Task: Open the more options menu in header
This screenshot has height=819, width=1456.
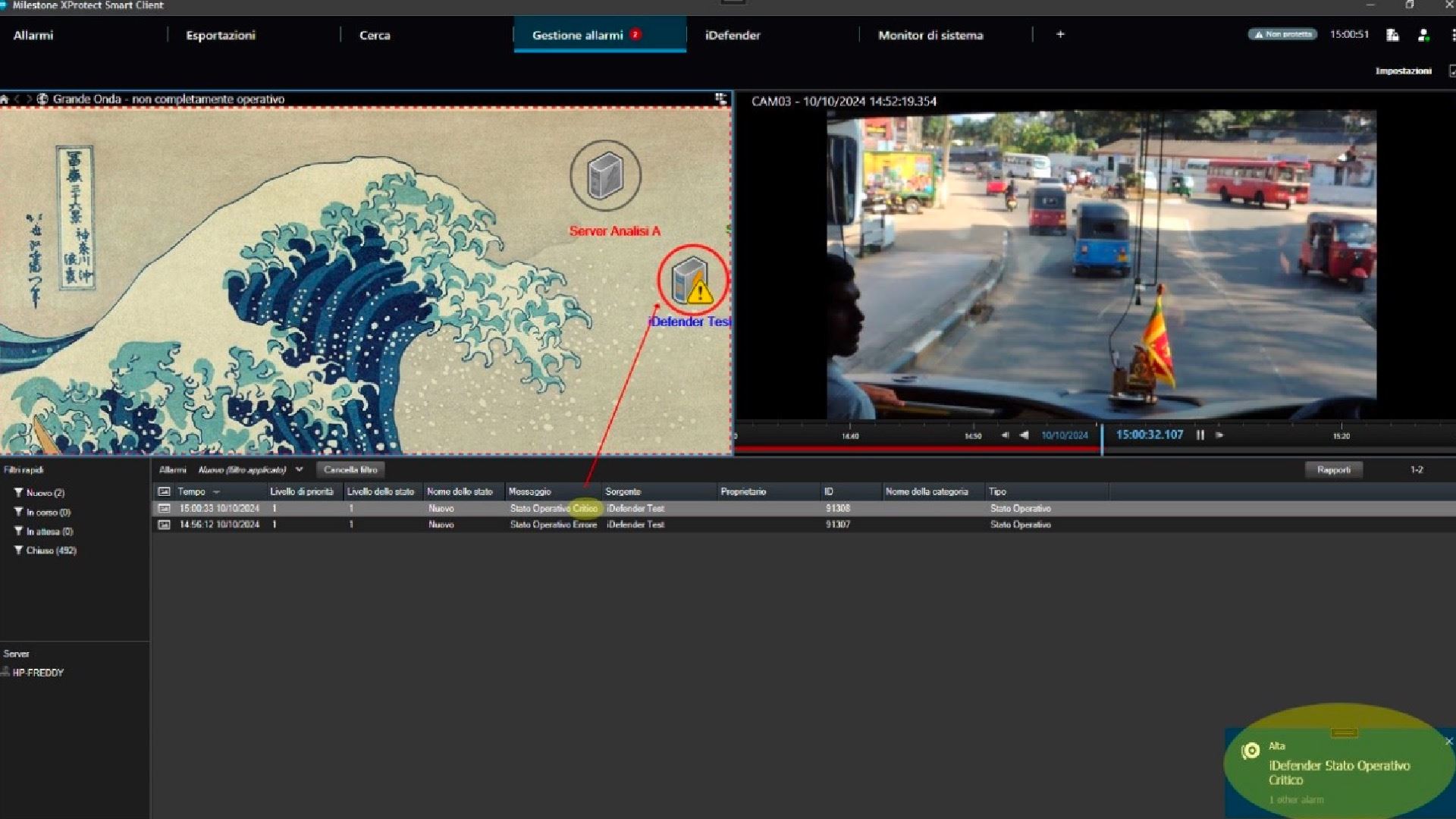Action: (x=1452, y=35)
